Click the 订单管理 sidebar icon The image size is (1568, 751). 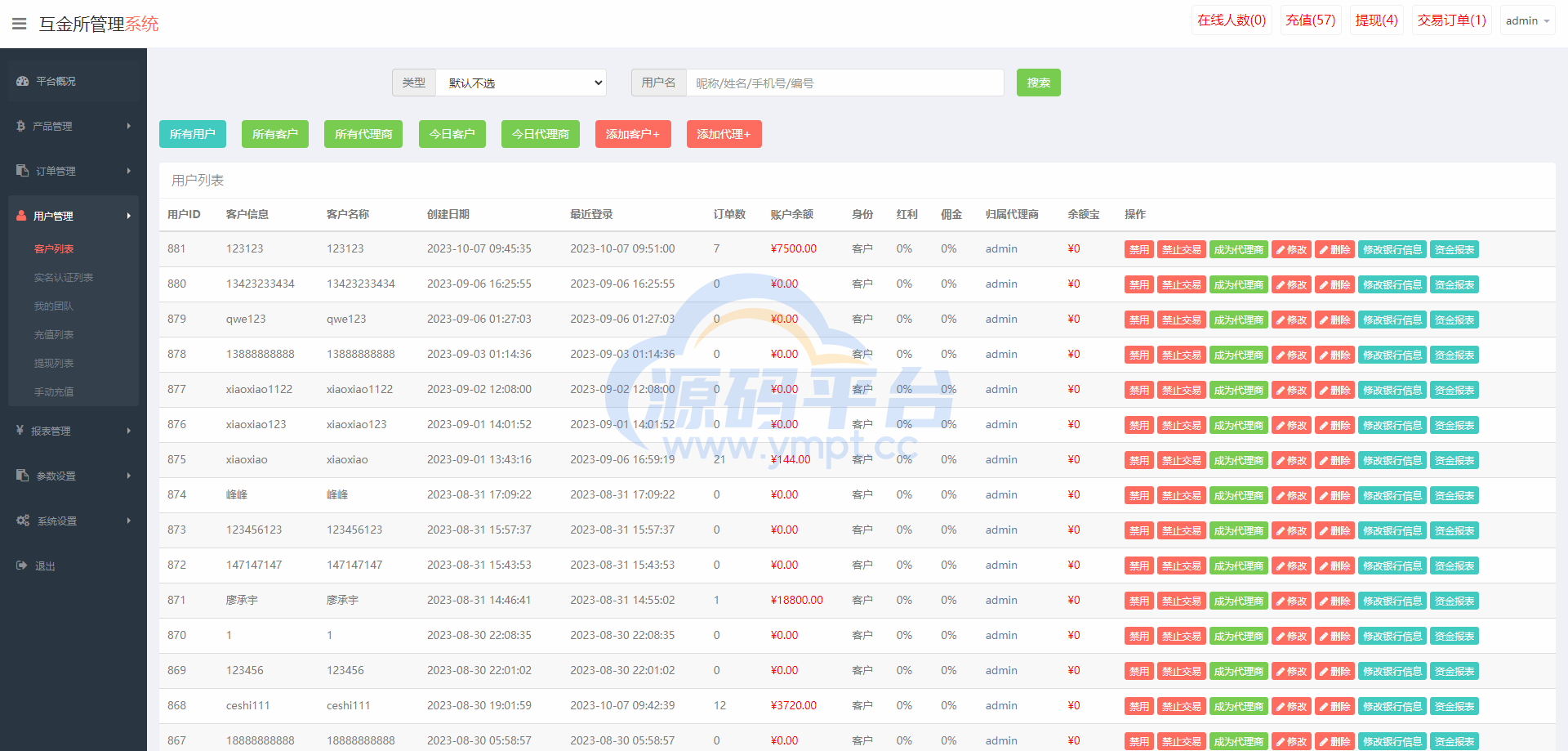click(23, 171)
